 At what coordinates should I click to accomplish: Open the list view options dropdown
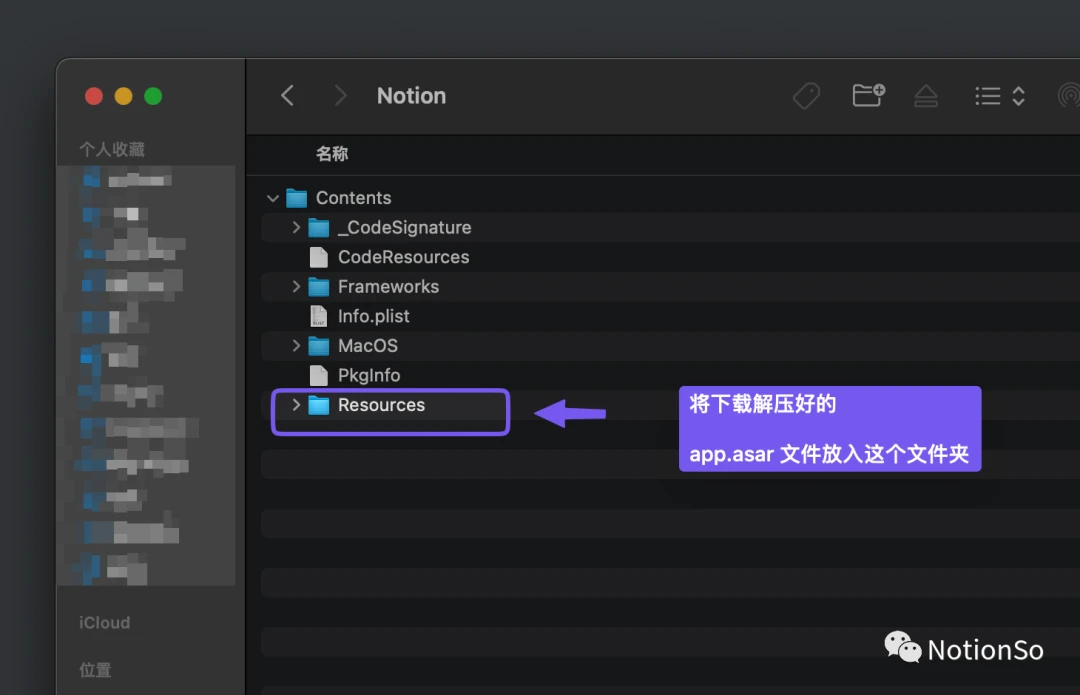point(1000,96)
